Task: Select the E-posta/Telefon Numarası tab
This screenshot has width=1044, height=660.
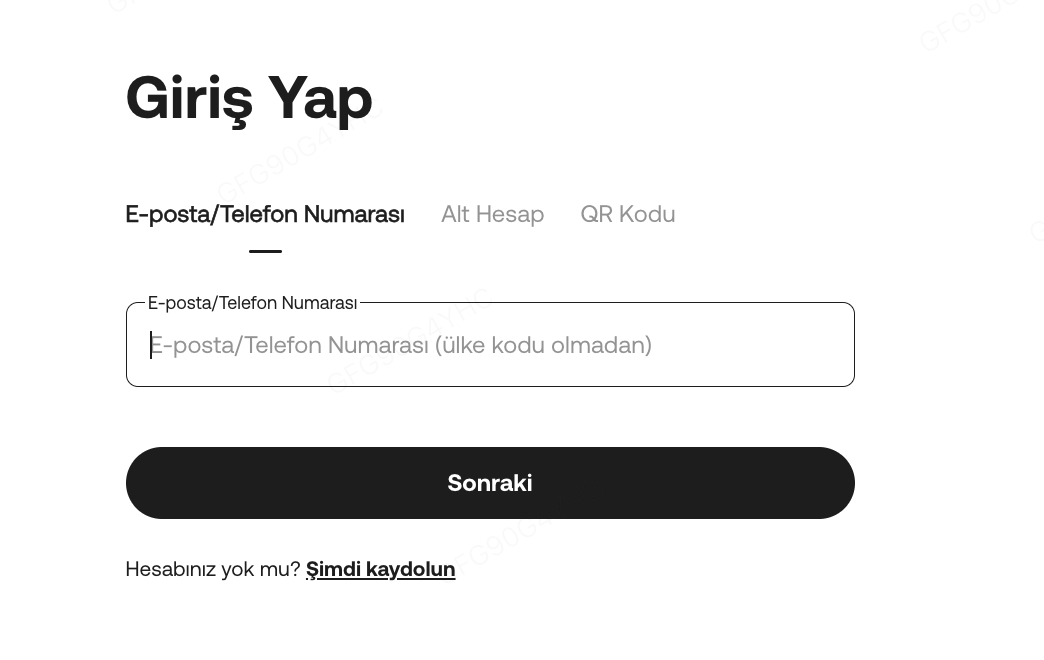Action: [x=265, y=214]
